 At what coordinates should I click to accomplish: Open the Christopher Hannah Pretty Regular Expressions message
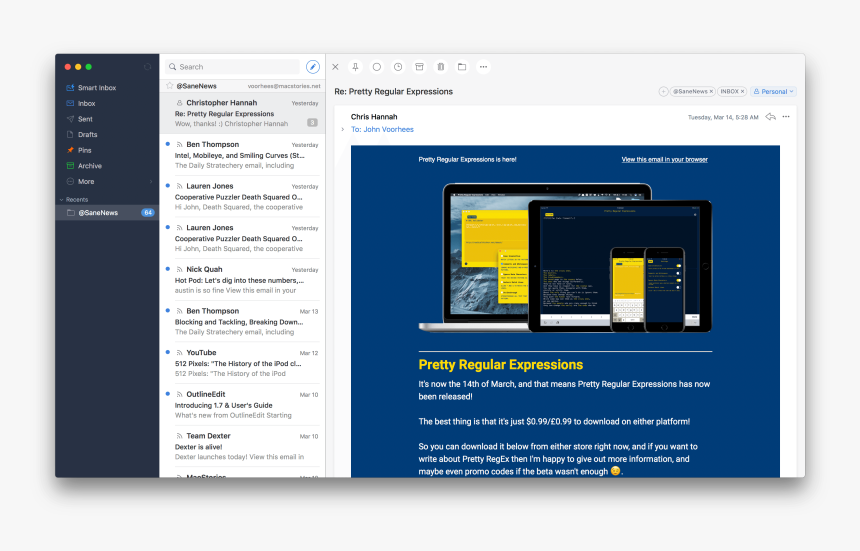(242, 113)
